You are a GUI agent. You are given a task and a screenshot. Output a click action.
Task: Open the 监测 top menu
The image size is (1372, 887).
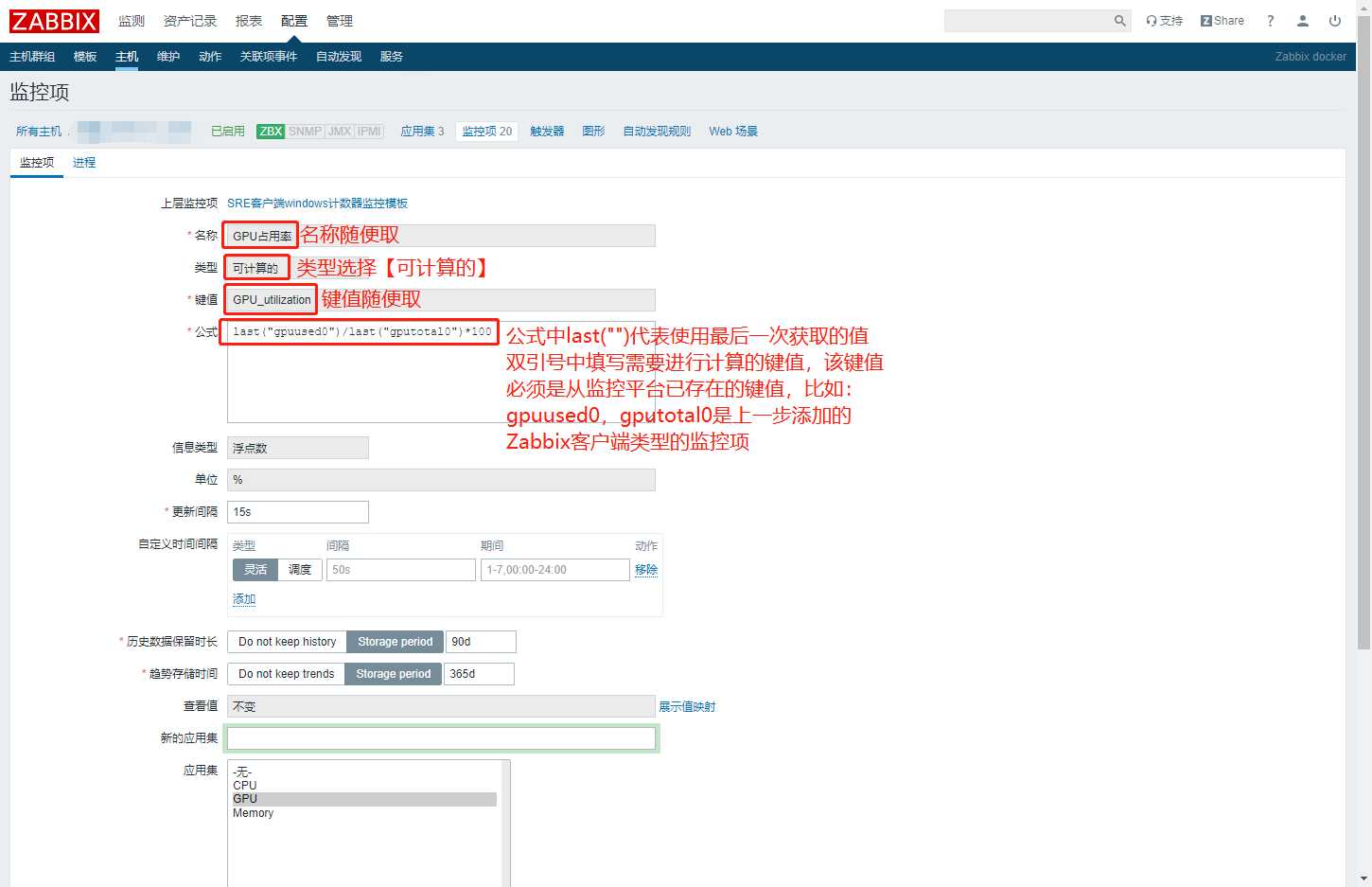(x=132, y=21)
